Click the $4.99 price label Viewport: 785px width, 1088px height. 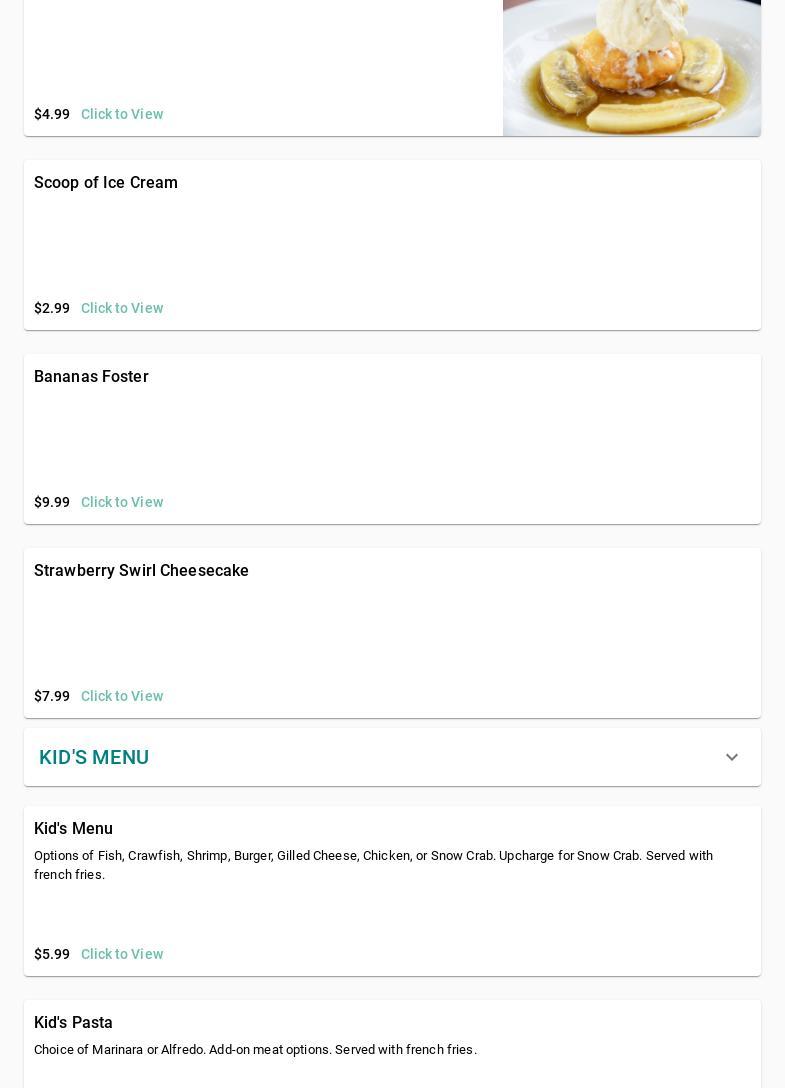52,114
